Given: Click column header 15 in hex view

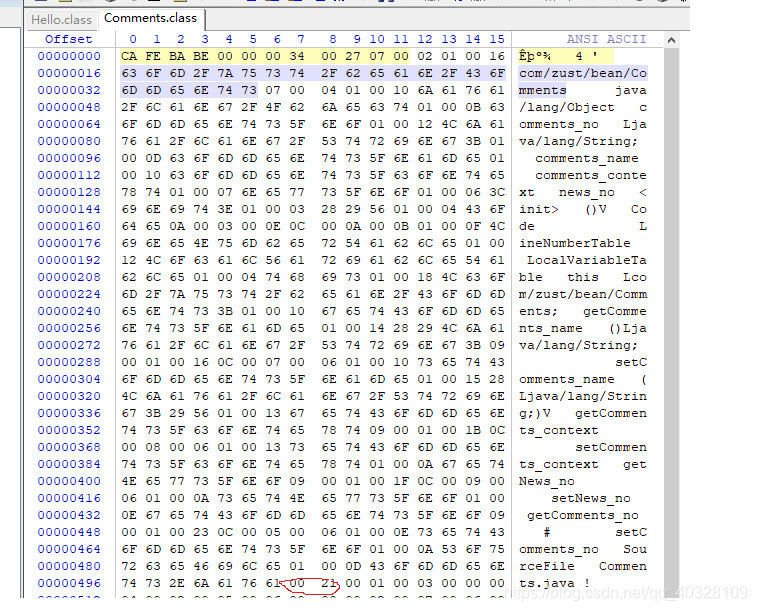Looking at the screenshot, I should tap(497, 39).
